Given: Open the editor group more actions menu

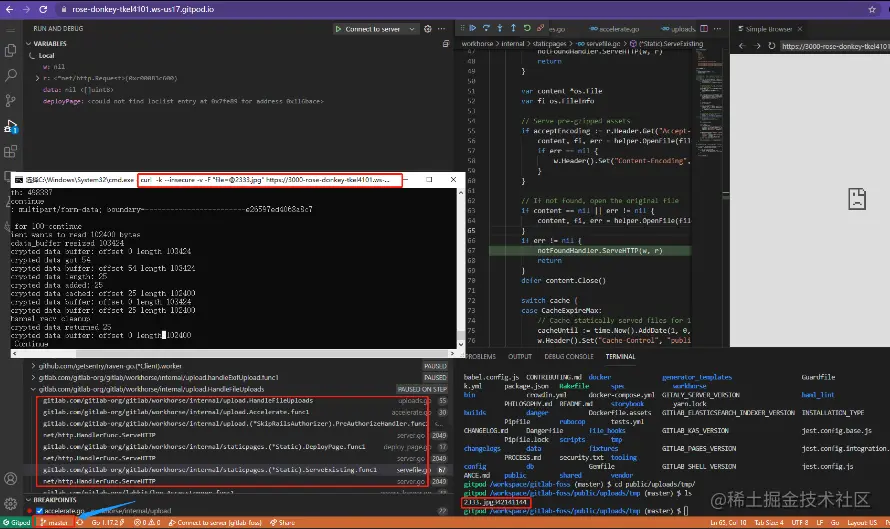Looking at the screenshot, I should click(x=717, y=28).
